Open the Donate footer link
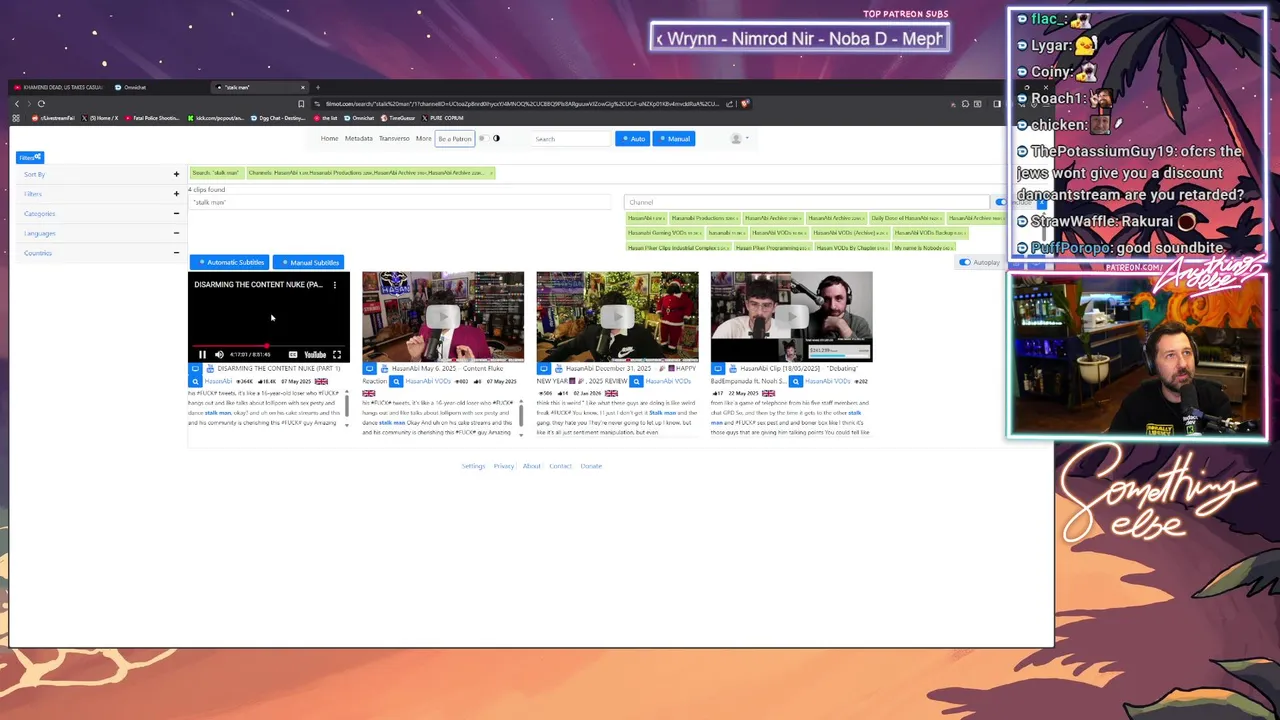 coord(591,466)
